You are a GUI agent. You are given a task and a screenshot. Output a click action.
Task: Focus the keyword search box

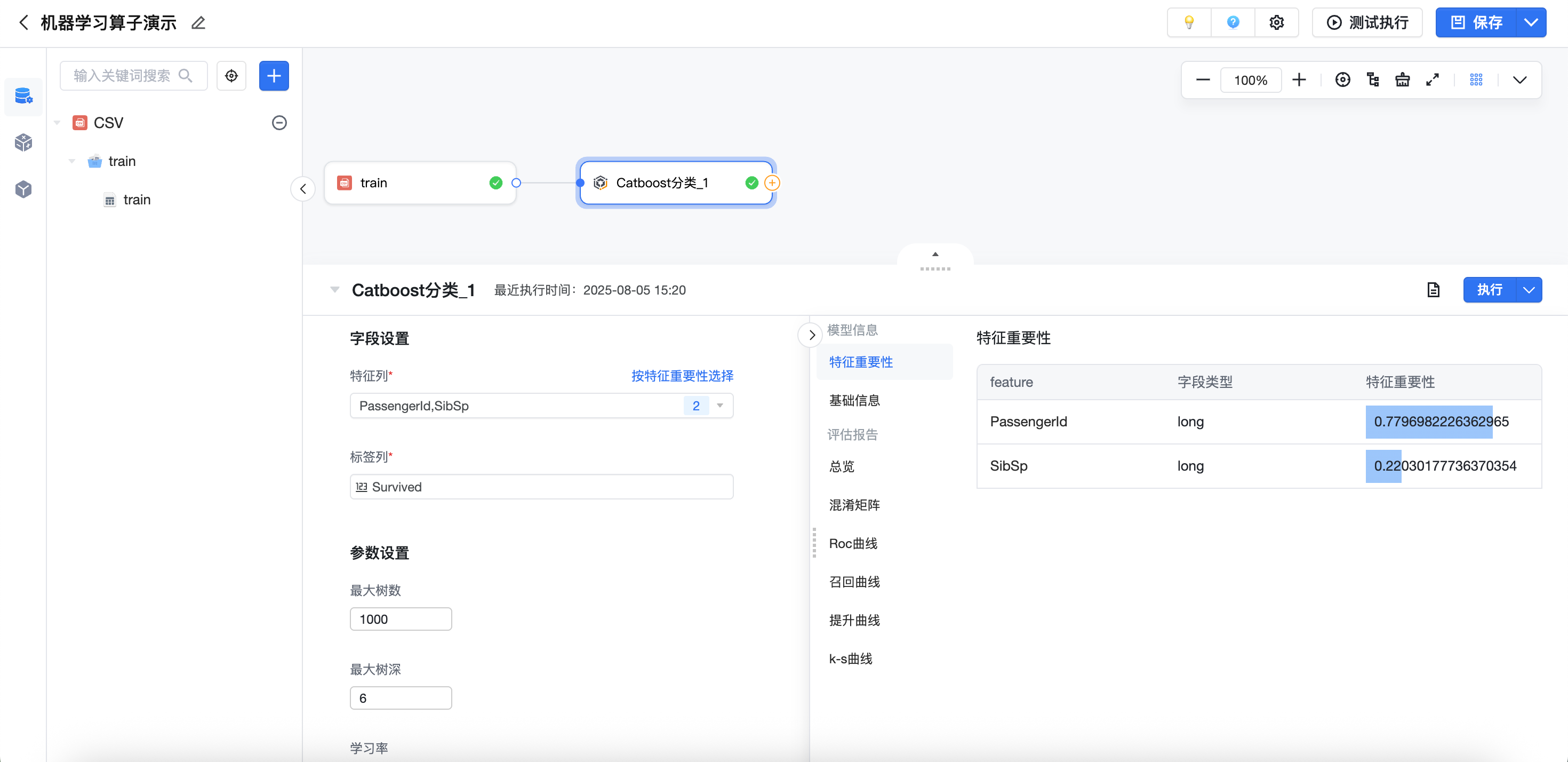click(x=133, y=76)
